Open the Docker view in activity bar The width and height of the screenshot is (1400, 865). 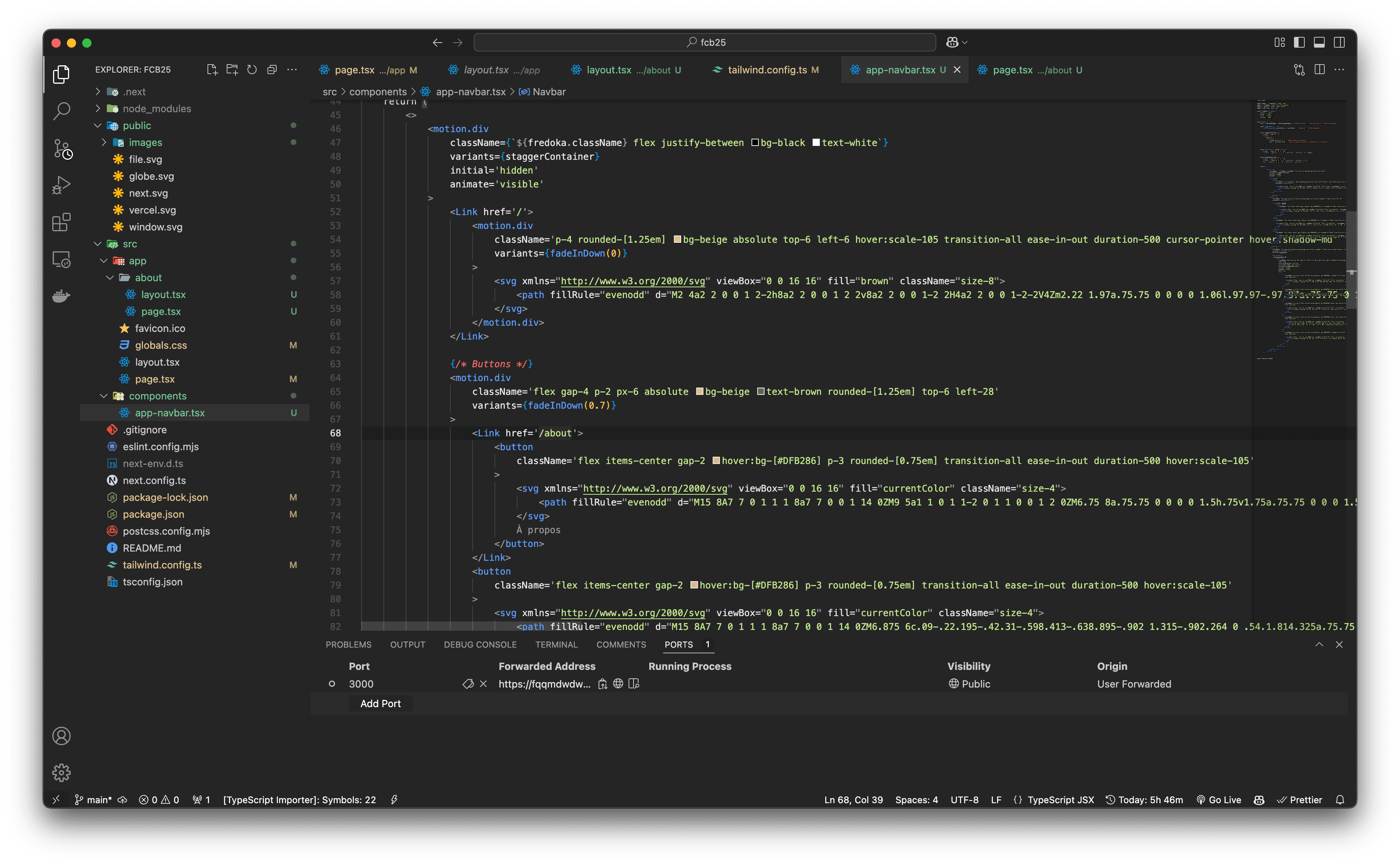click(x=61, y=297)
